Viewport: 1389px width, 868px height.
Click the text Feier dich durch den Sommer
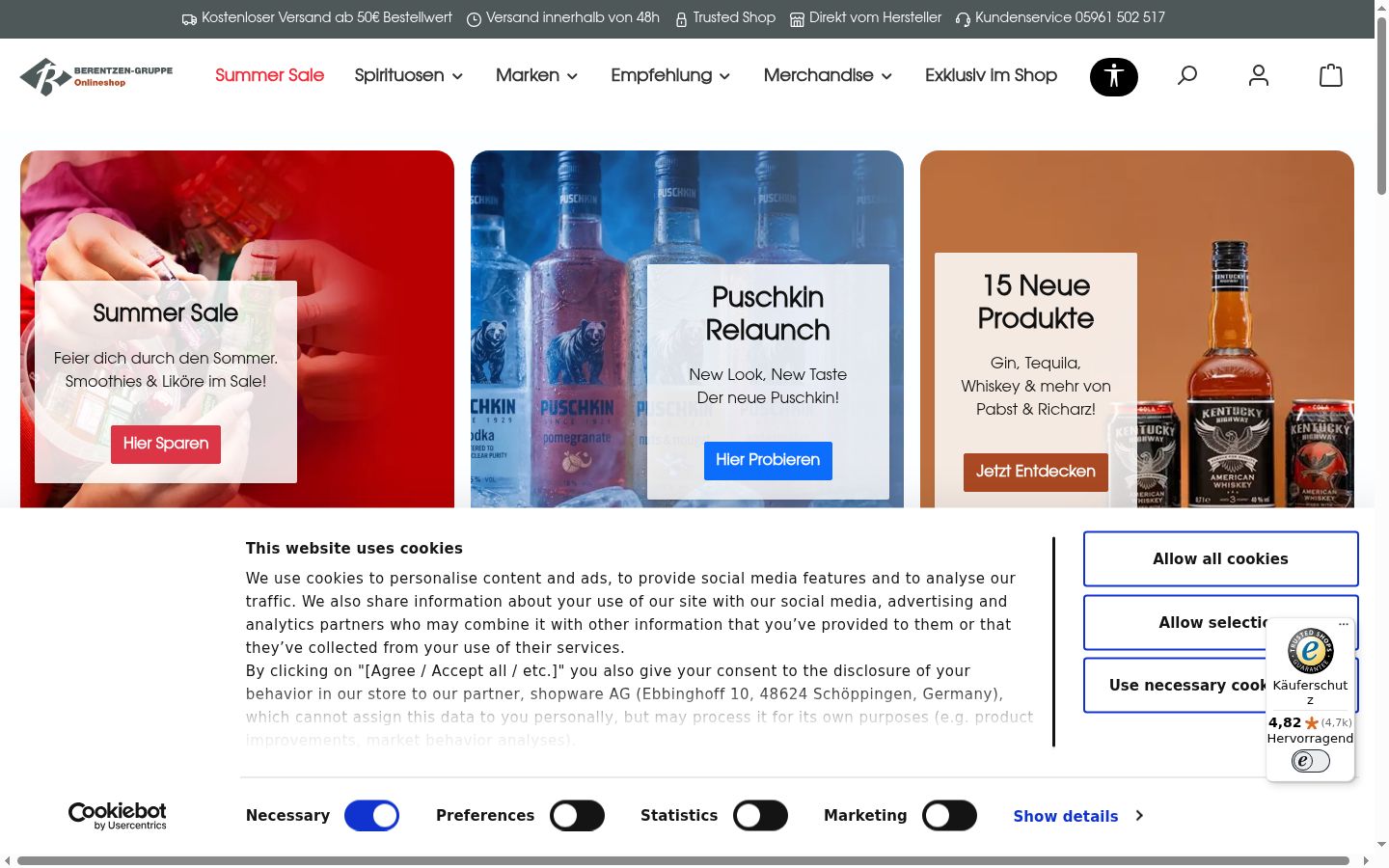[x=166, y=359]
